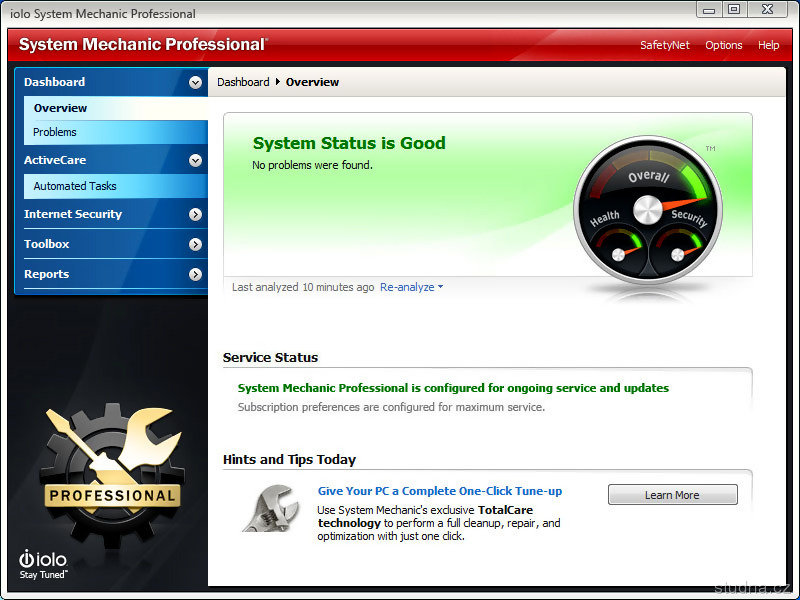The image size is (800, 600).
Task: Click the green ongoing service status line
Action: point(453,388)
